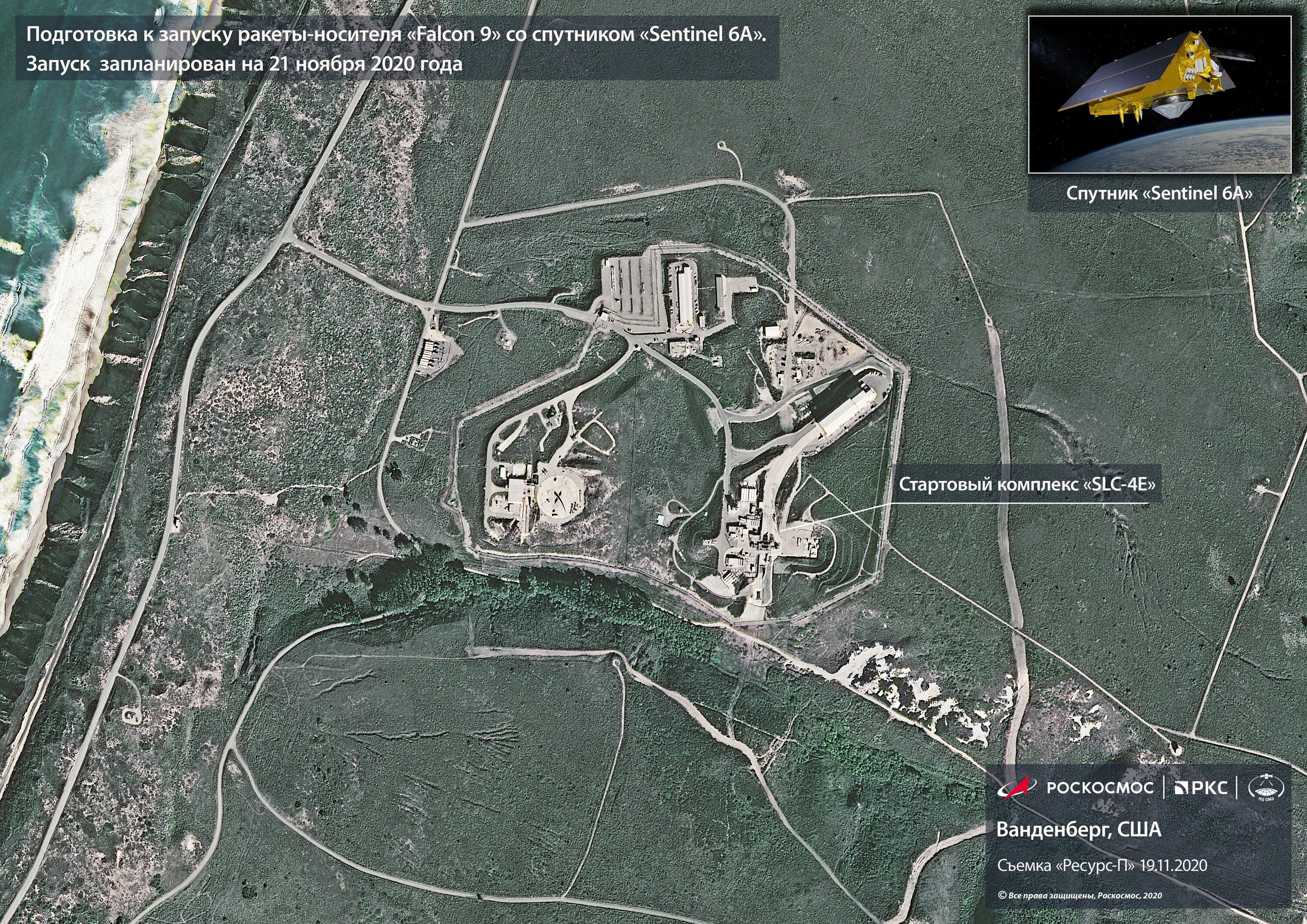
Task: Click the РОСКОСМОС wordmark text
Action: (1100, 788)
